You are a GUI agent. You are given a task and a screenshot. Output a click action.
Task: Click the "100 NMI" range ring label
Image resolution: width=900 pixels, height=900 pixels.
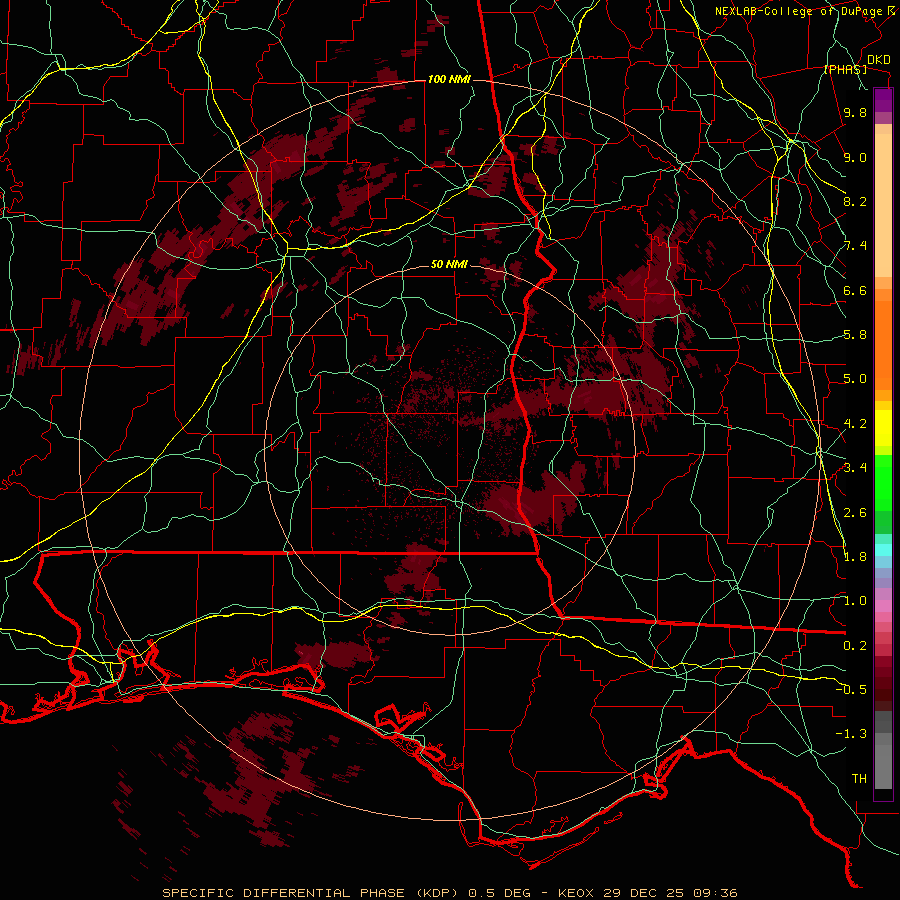pyautogui.click(x=449, y=79)
